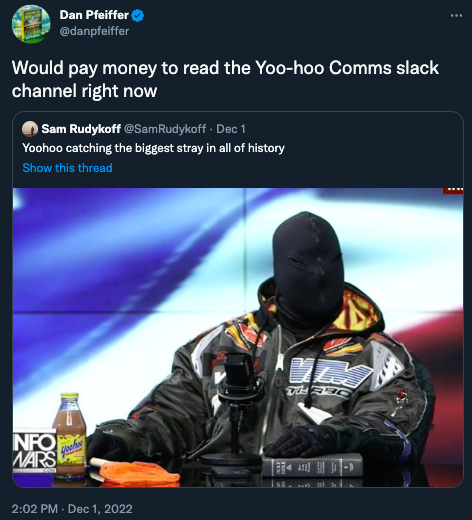This screenshot has height=520, width=472.
Task: Open the @danpfeiffer handle
Action: pos(94,31)
